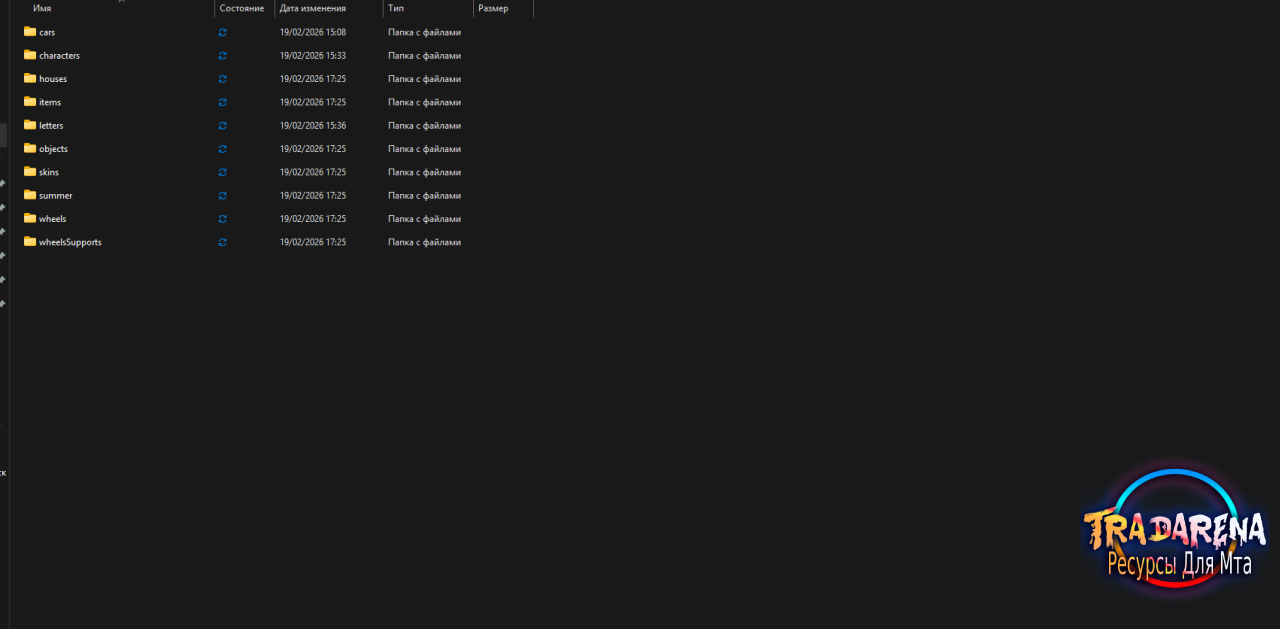Image resolution: width=1280 pixels, height=629 pixels.
Task: Click the cars folder type text
Action: [x=424, y=32]
